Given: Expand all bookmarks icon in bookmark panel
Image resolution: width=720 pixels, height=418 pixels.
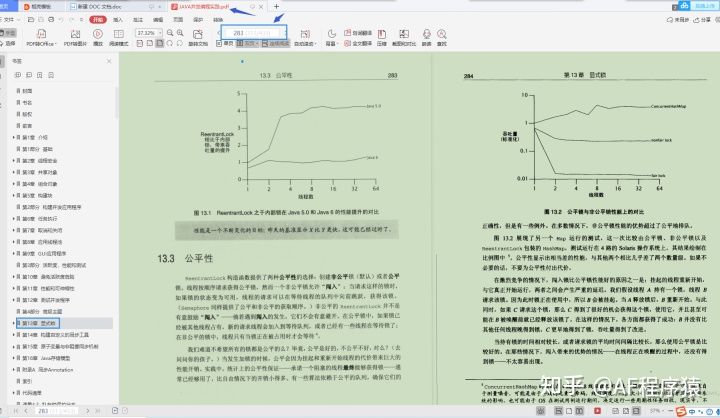Looking at the screenshot, I should [x=18, y=75].
